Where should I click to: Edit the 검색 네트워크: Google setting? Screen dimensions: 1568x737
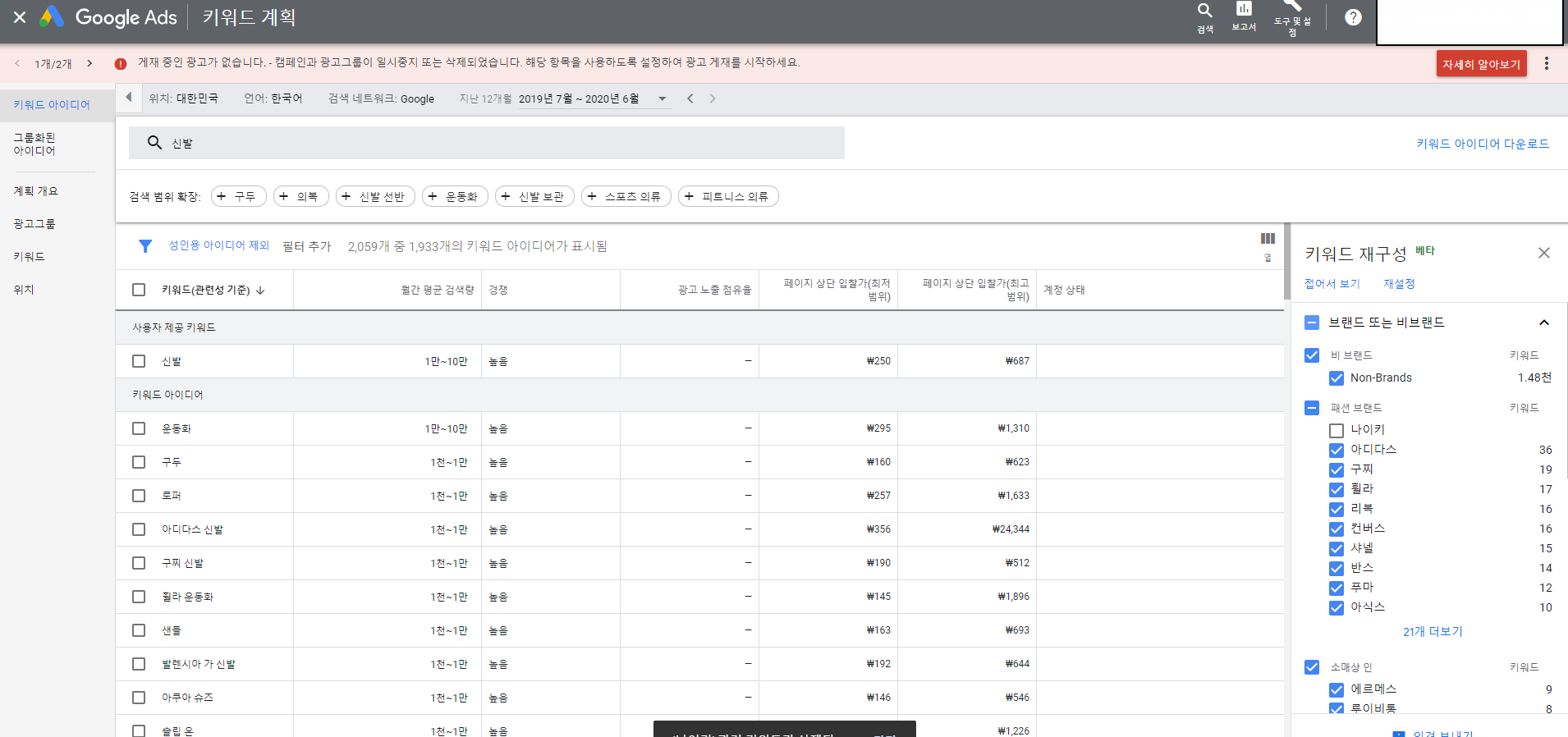(381, 98)
